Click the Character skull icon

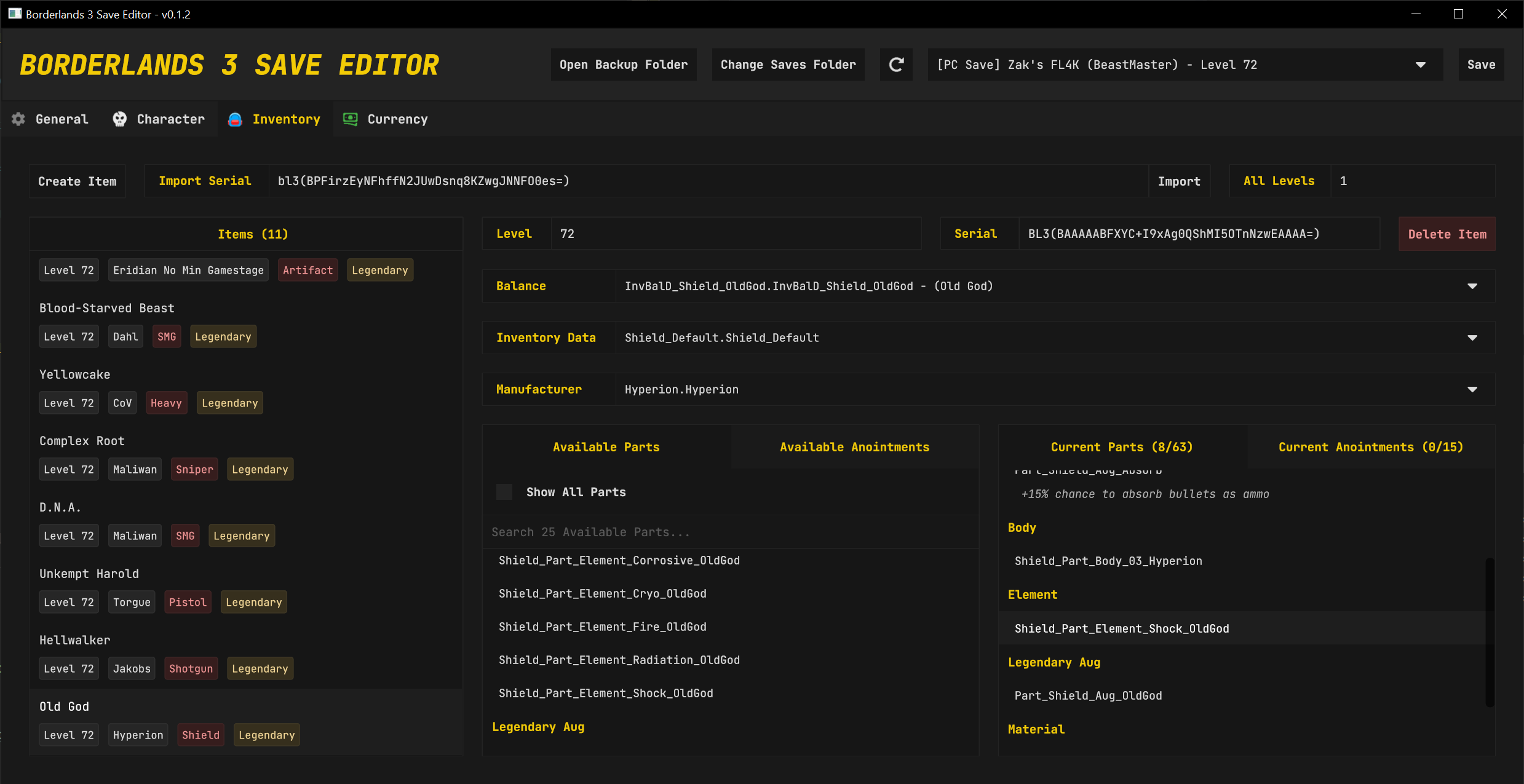tap(120, 119)
